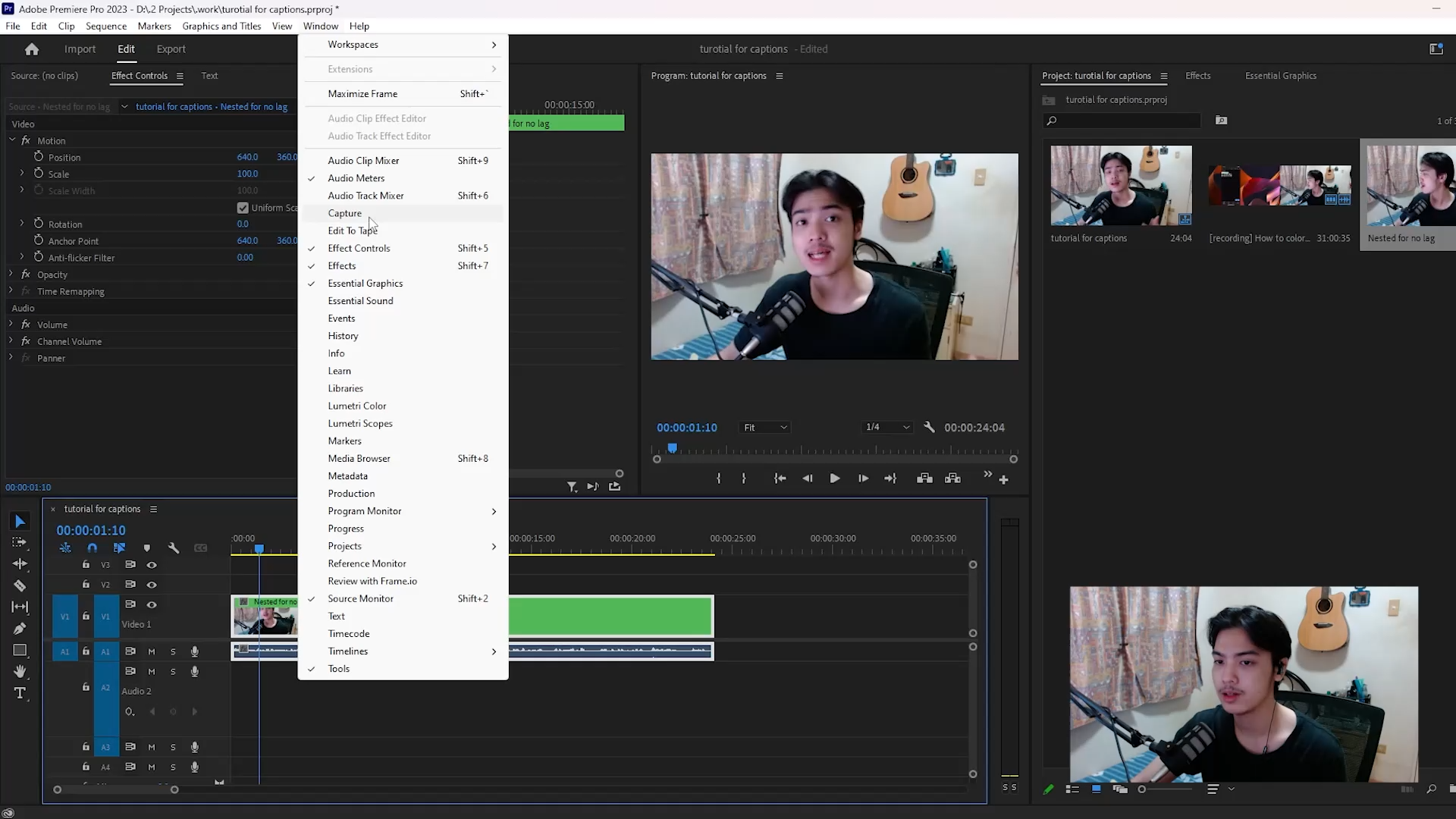Image resolution: width=1456 pixels, height=819 pixels.
Task: Mute the A1 audio track
Action: 151,651
